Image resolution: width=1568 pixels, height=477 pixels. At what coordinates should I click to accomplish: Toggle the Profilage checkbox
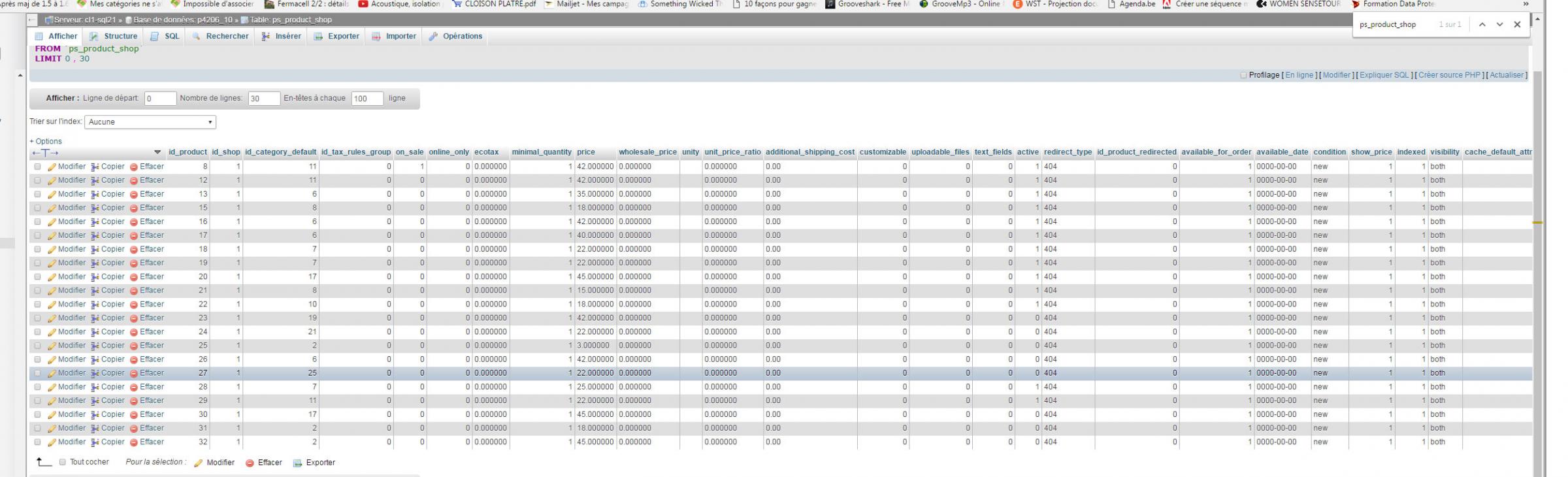[1243, 75]
